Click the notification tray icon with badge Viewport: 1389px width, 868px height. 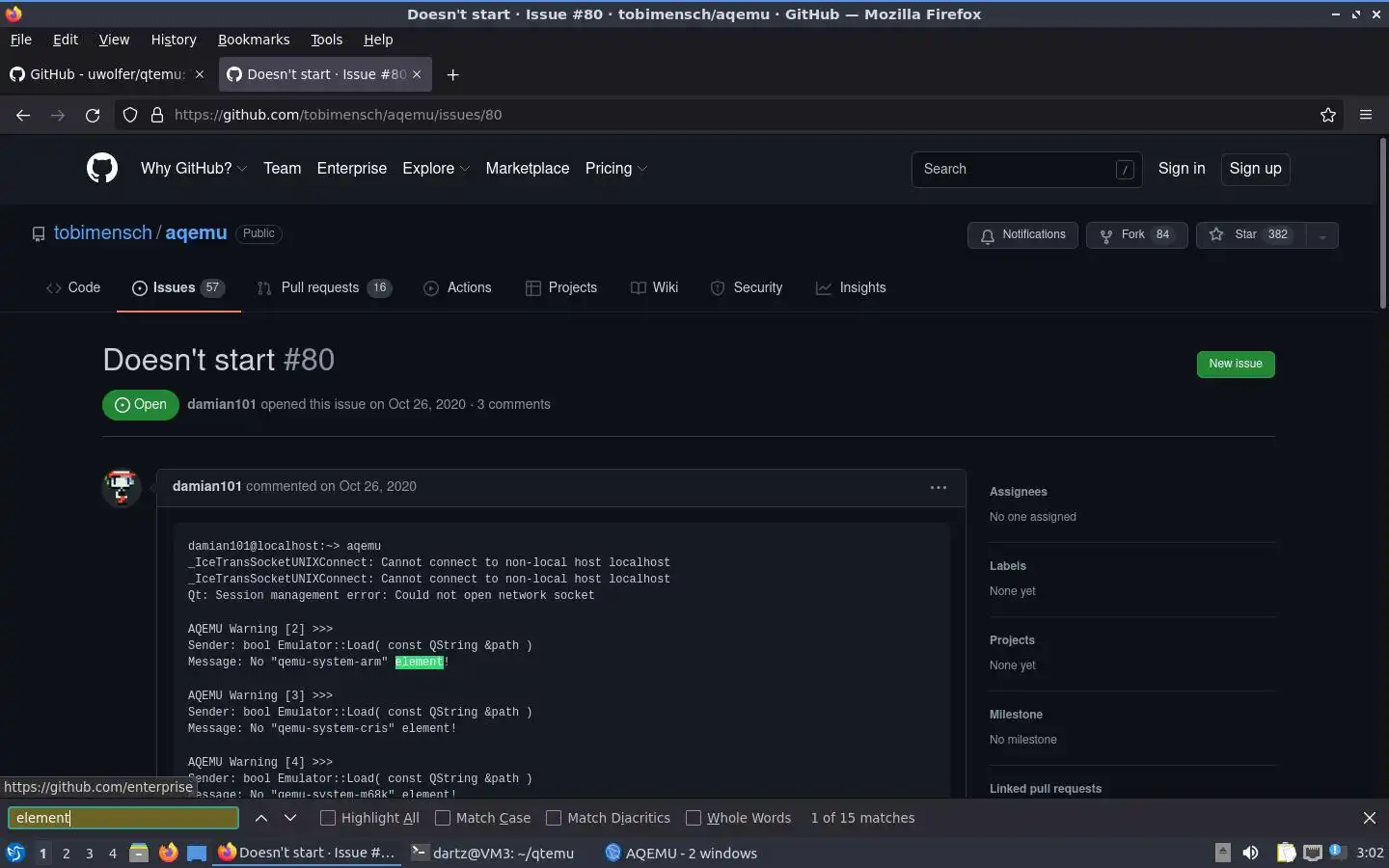pos(1337,852)
